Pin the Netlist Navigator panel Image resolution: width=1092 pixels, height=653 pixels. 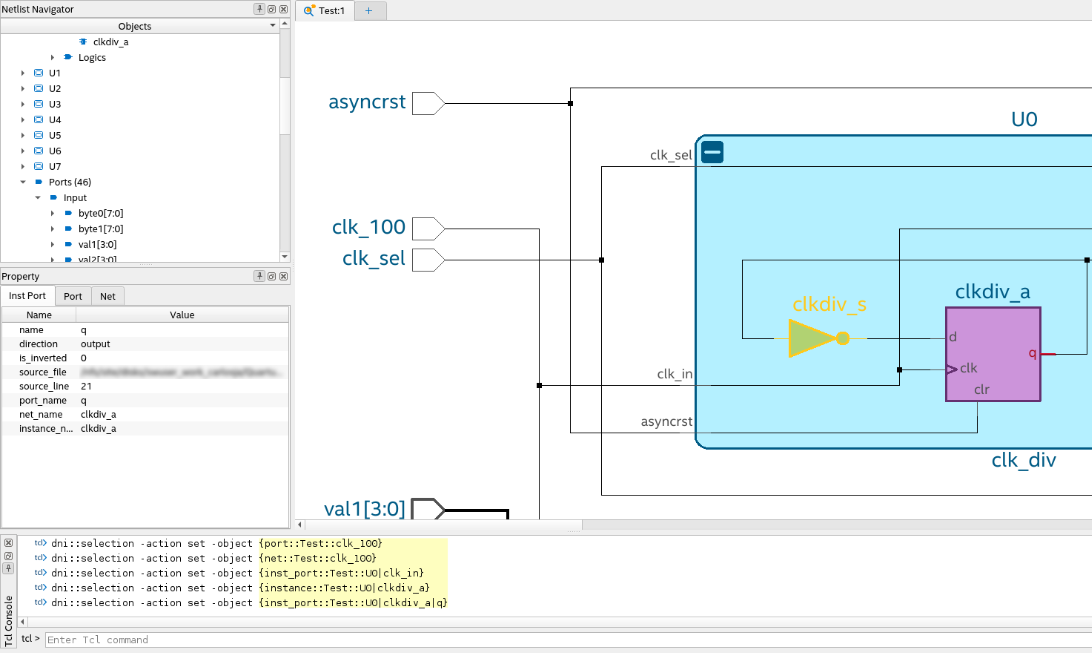point(259,9)
